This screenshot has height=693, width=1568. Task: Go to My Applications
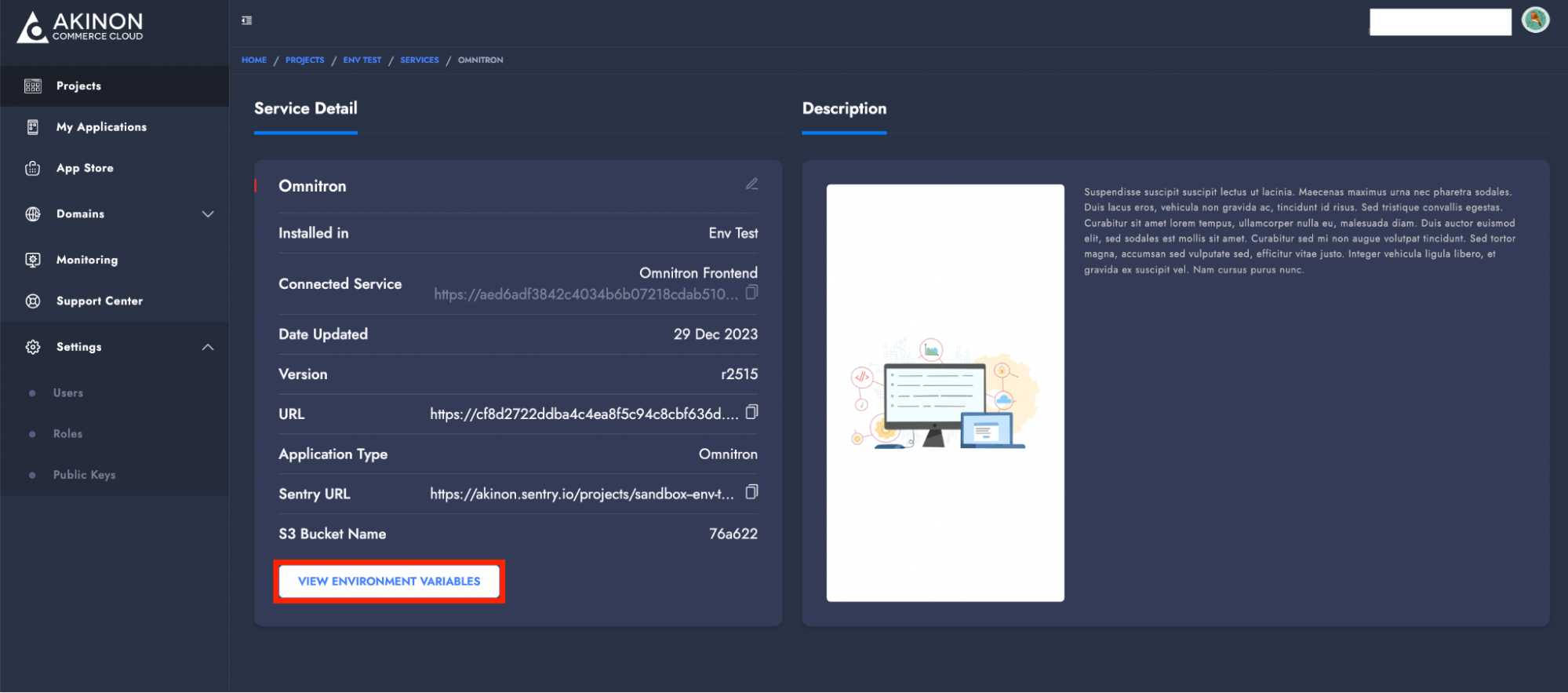coord(101,127)
